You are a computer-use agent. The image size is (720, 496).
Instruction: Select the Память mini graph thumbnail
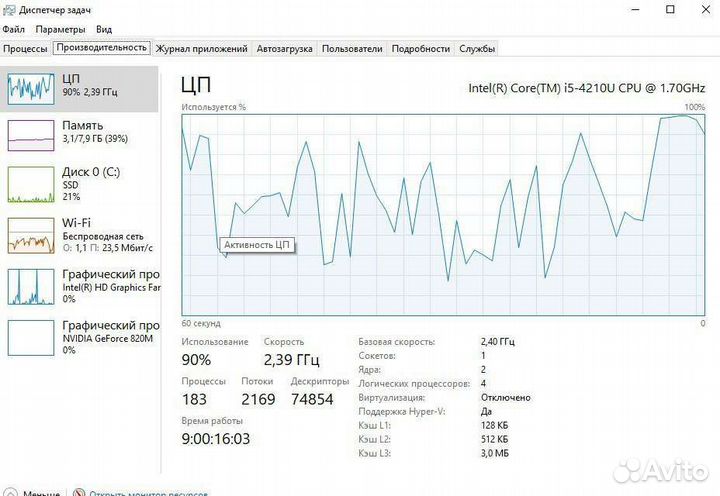pyautogui.click(x=31, y=135)
